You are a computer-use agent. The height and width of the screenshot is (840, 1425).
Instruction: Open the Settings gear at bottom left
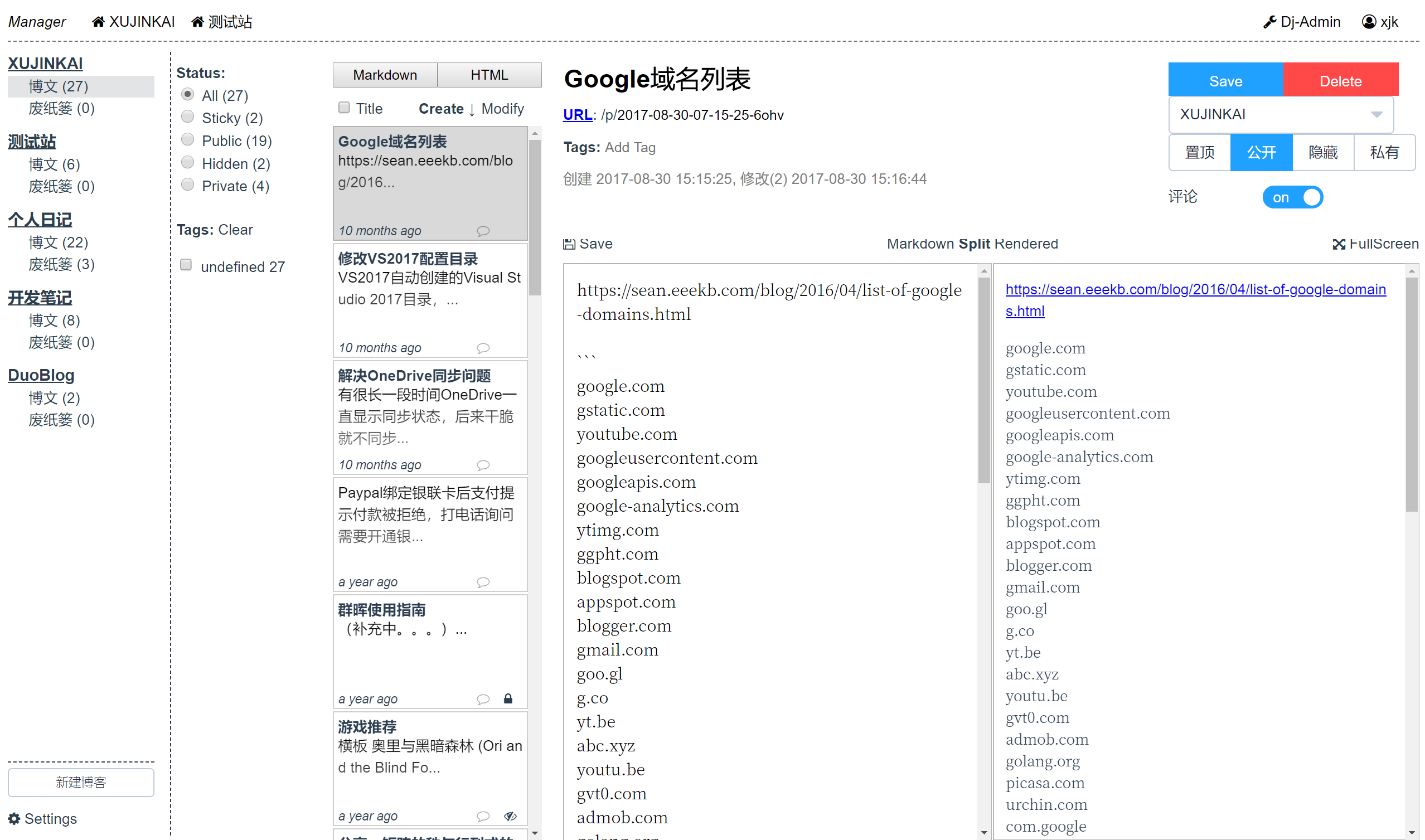tap(14, 818)
